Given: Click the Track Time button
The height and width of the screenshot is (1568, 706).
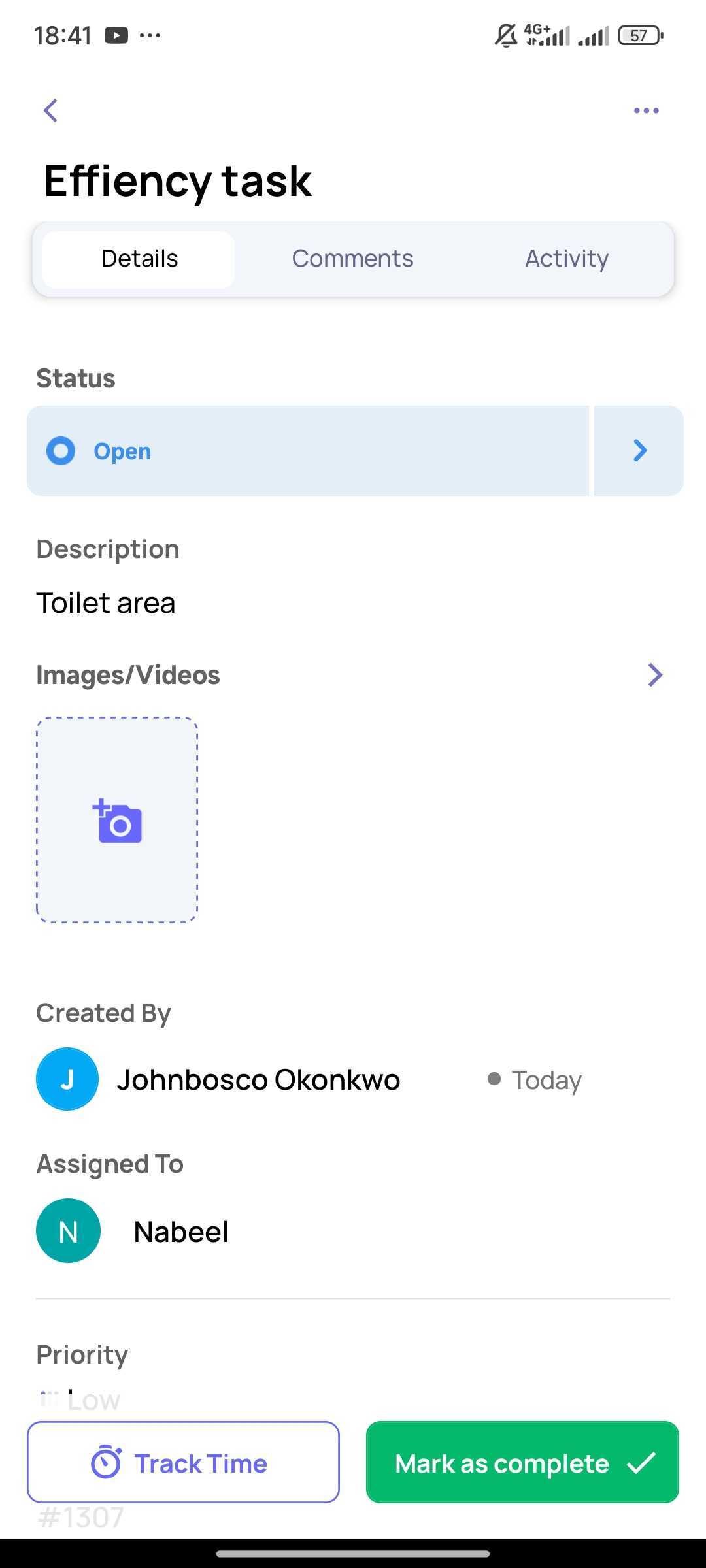Looking at the screenshot, I should coord(183,1462).
